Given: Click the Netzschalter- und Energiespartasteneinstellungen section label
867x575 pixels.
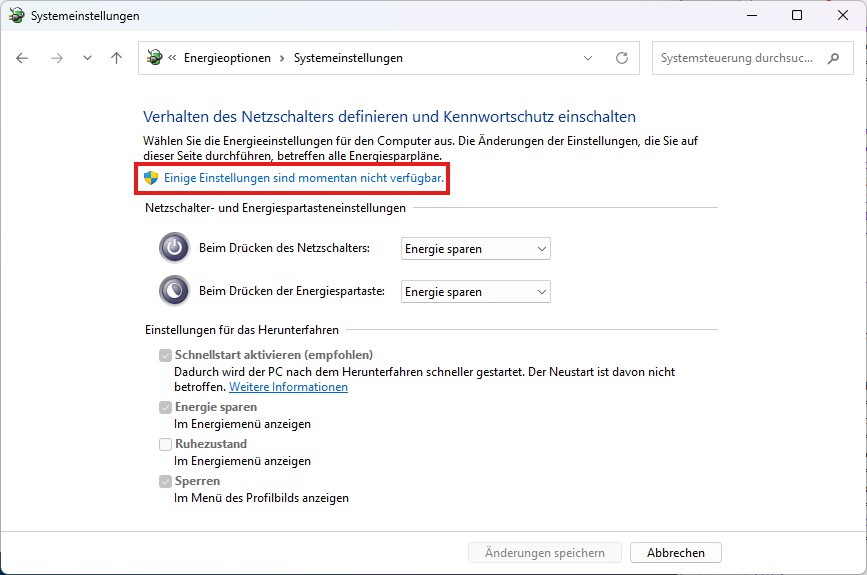Looking at the screenshot, I should (x=275, y=208).
